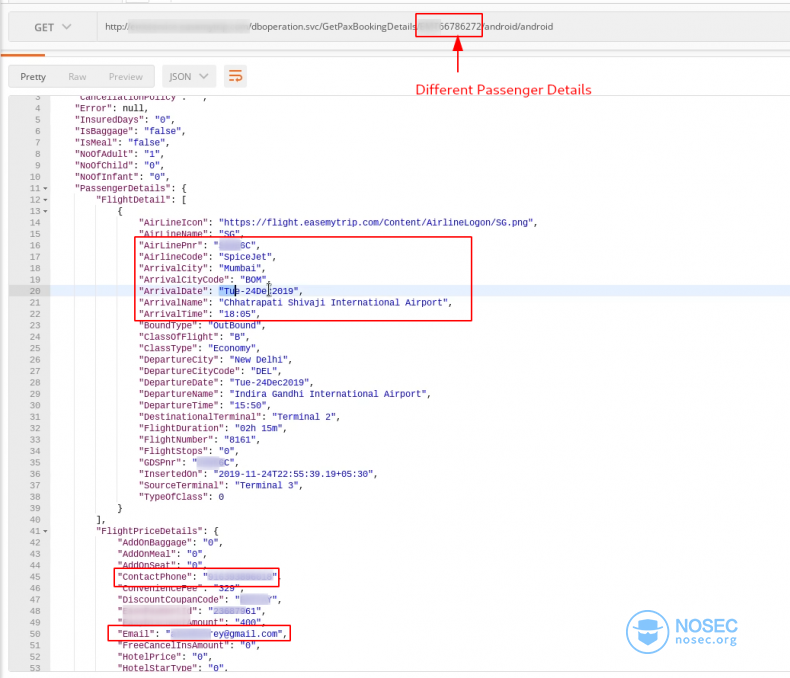Click the "DiscountCoupanCode" line
The width and height of the screenshot is (790, 678).
pyautogui.click(x=199, y=600)
